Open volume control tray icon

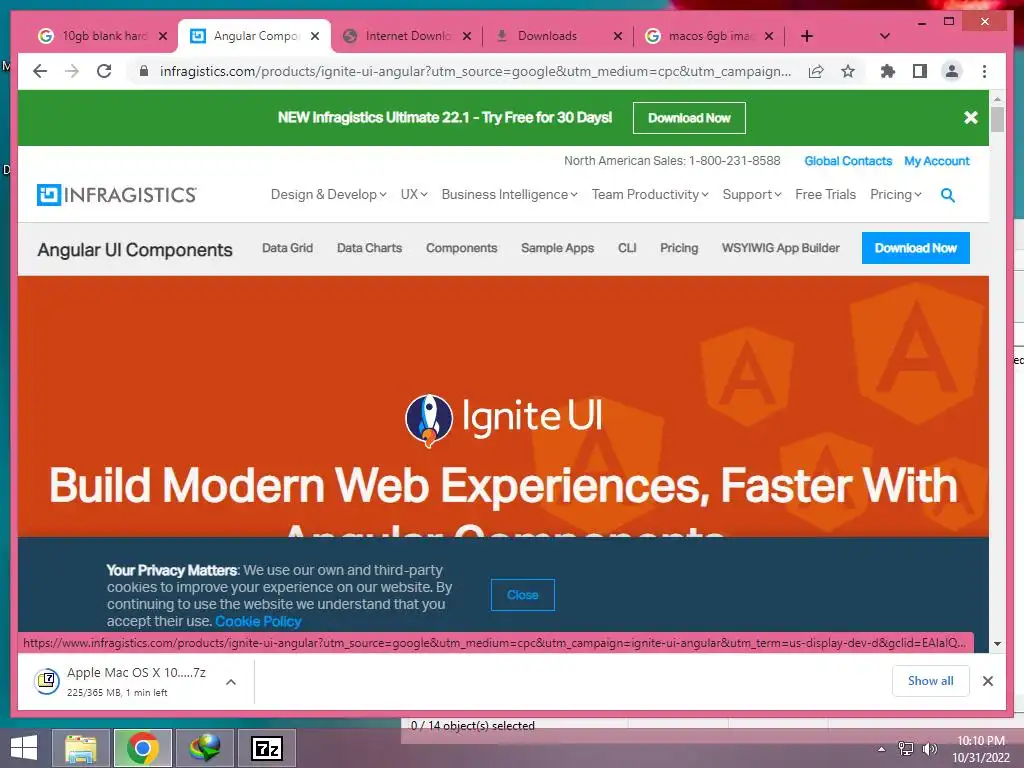929,749
